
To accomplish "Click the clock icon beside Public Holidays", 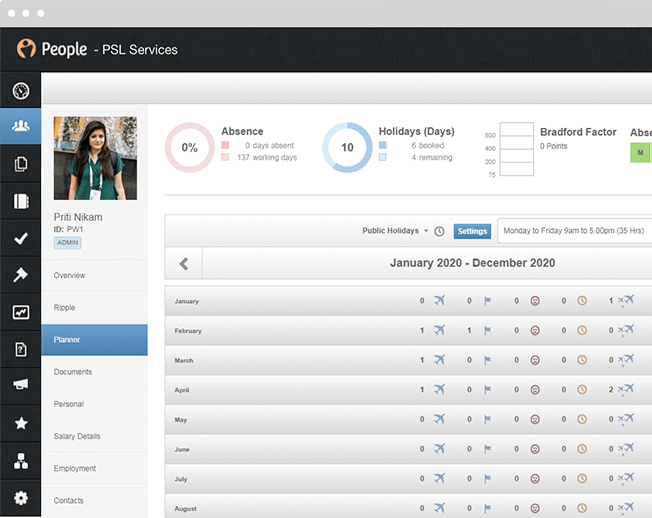I will pos(439,231).
